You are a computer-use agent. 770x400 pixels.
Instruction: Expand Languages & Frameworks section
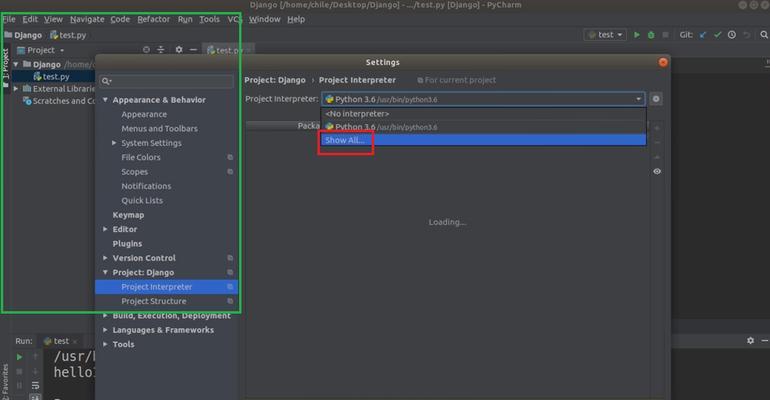(105, 330)
